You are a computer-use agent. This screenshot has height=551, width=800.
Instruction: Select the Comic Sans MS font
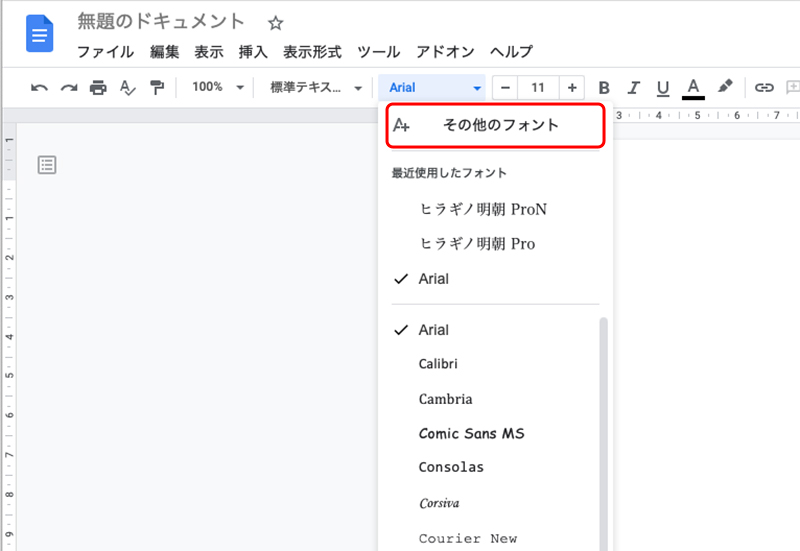[491, 434]
